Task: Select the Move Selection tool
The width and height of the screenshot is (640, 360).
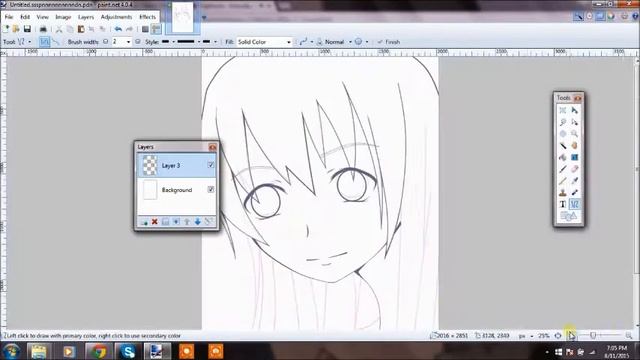Action: click(574, 122)
